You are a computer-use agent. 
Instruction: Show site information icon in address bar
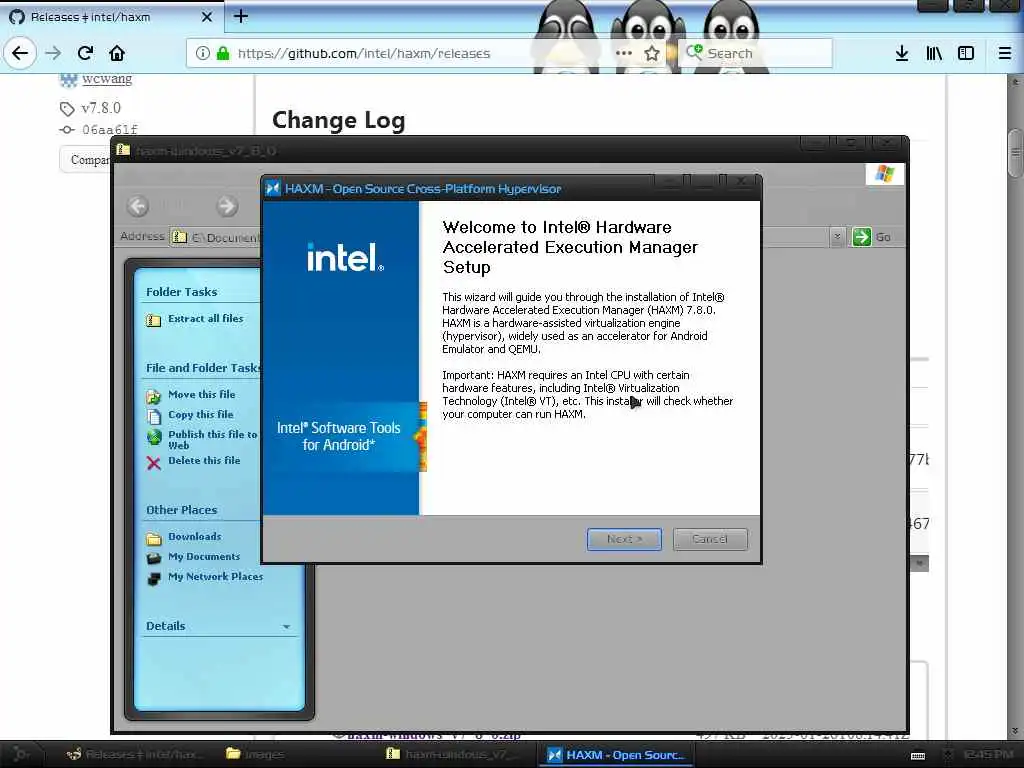click(203, 53)
